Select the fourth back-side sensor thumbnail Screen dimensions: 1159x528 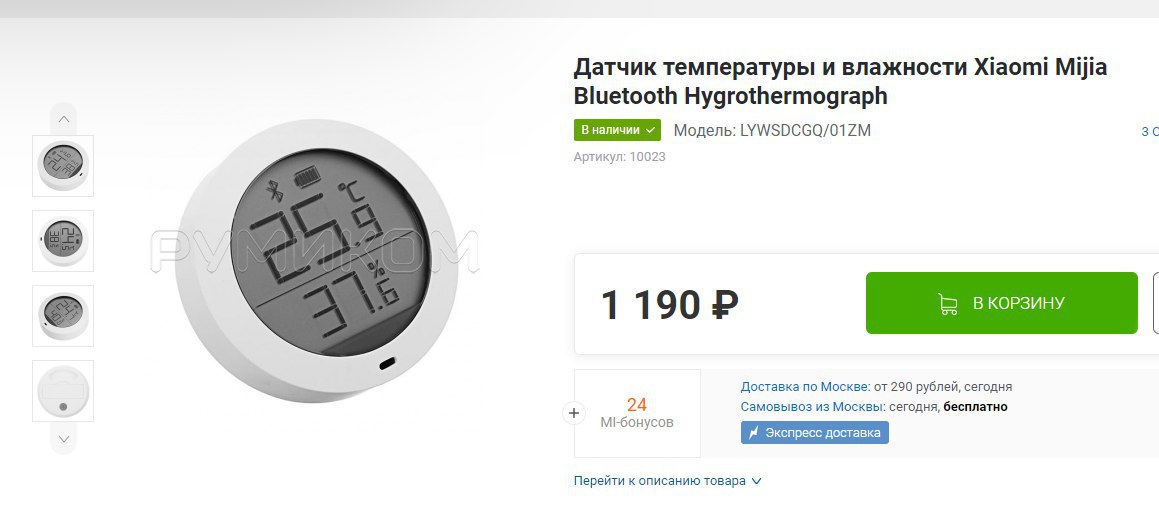pyautogui.click(x=63, y=391)
